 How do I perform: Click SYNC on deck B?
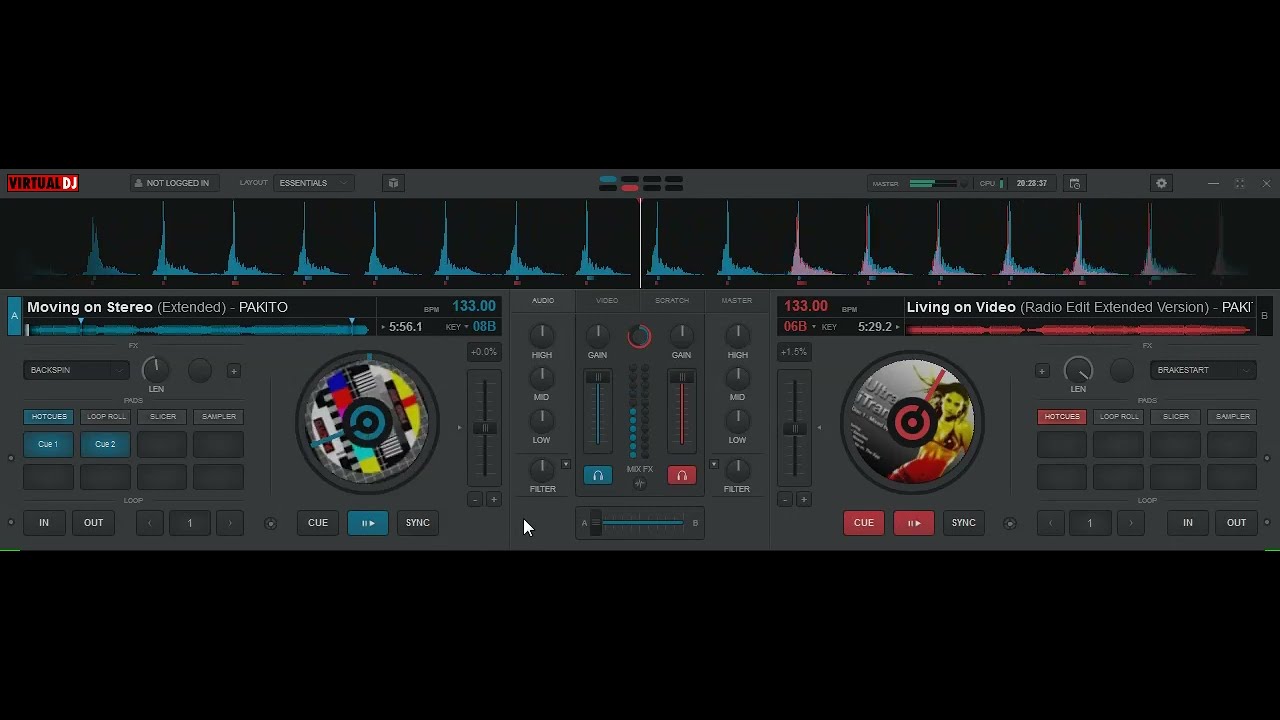964,523
